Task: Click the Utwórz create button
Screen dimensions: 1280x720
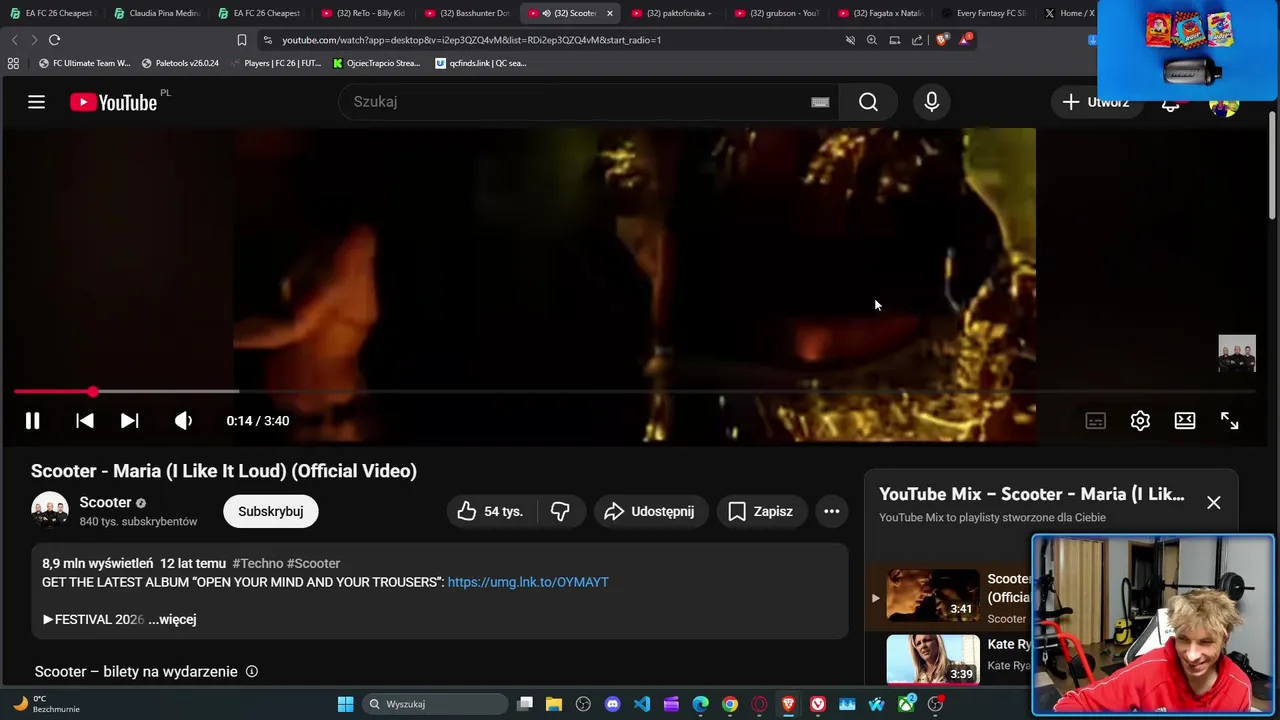Action: click(x=1097, y=102)
